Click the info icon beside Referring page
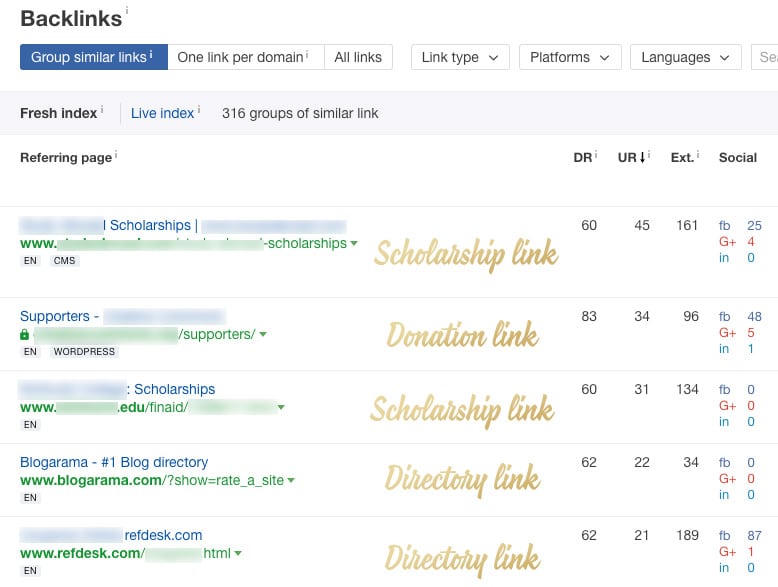This screenshot has width=778, height=587. pos(116,155)
